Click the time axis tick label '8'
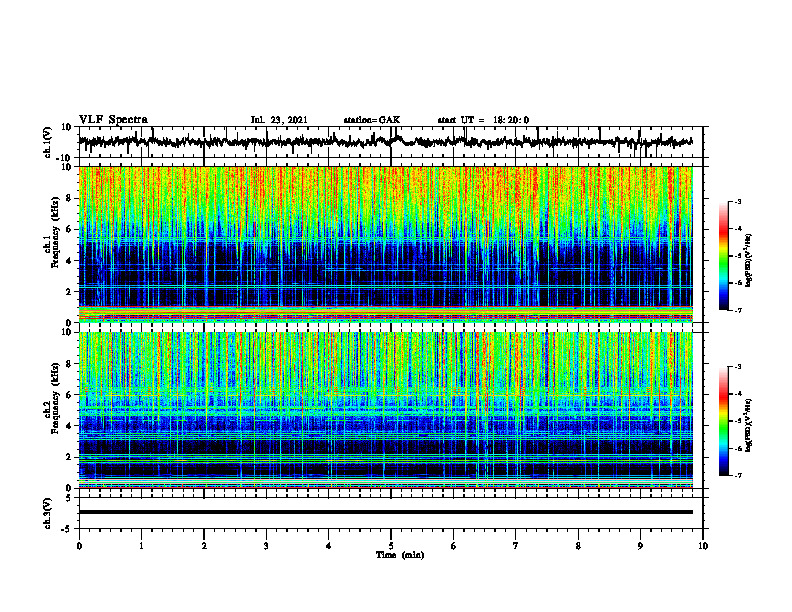Screen dimensions: 792x612 pos(578,546)
